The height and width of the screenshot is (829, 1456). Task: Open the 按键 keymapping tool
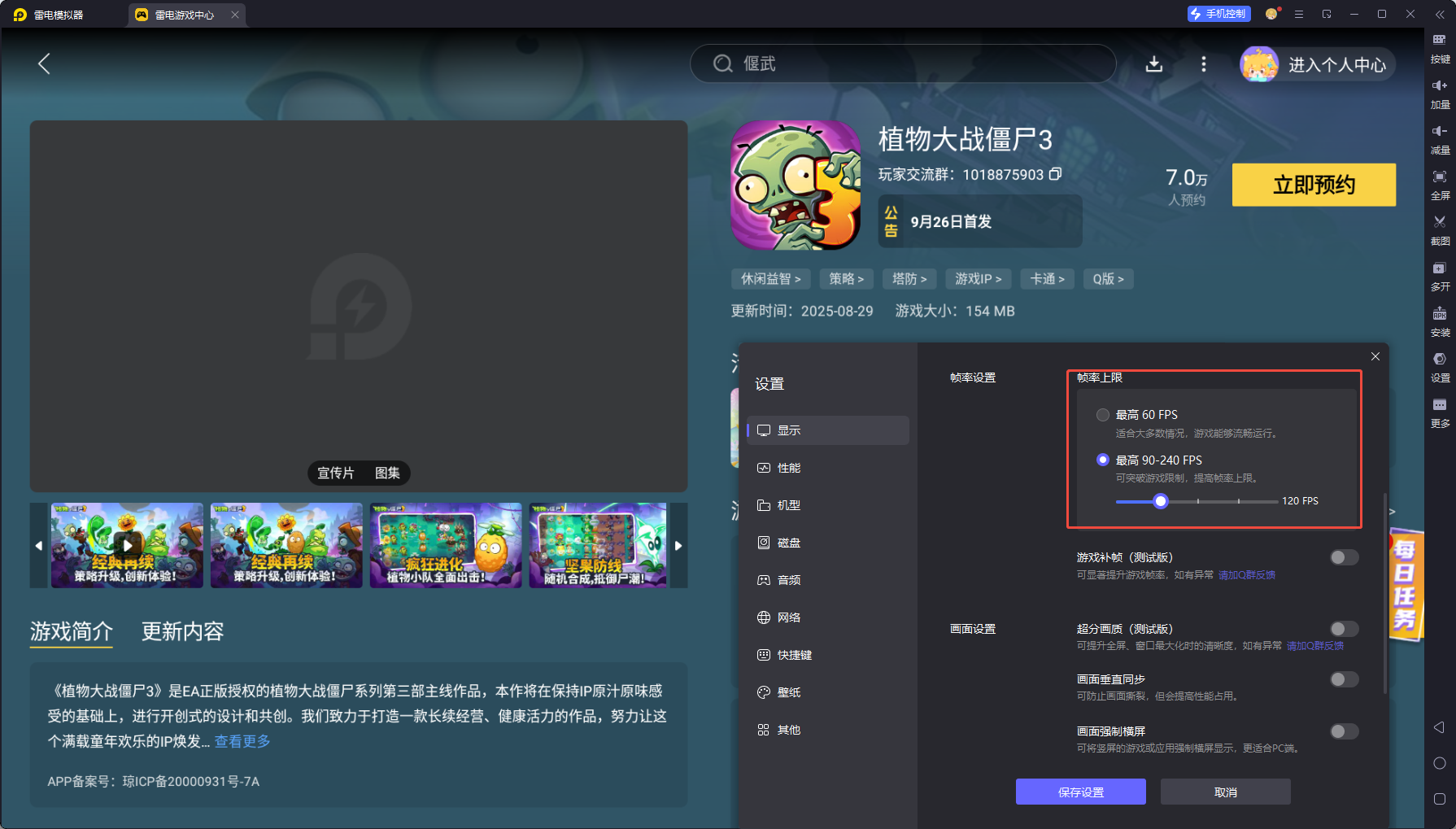pyautogui.click(x=1440, y=49)
